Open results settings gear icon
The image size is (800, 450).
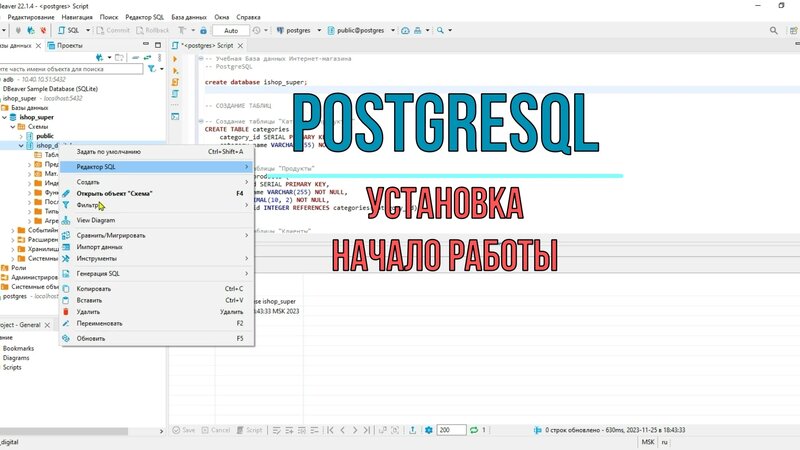pyautogui.click(x=429, y=430)
